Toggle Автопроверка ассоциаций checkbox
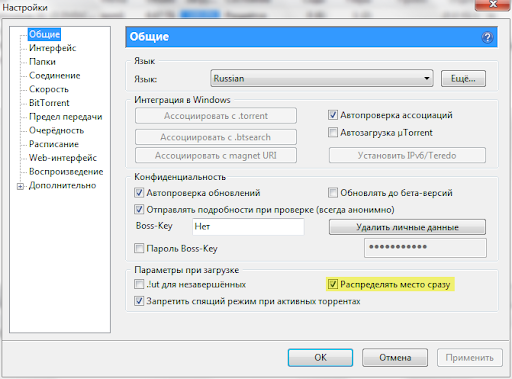 pos(333,115)
